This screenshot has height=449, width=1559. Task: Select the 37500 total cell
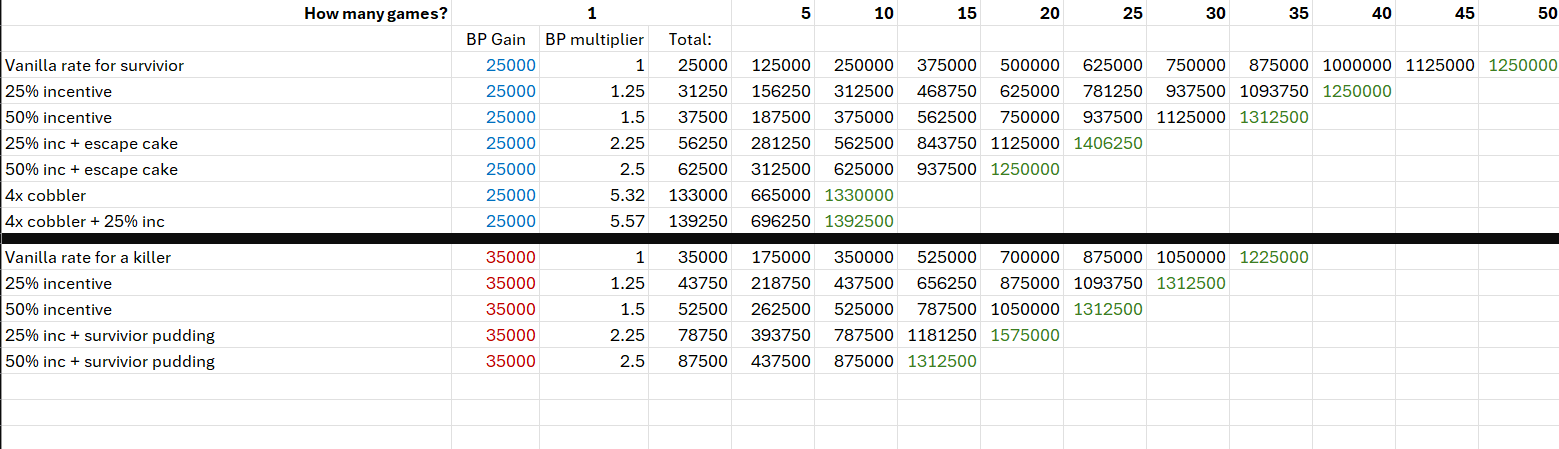690,117
